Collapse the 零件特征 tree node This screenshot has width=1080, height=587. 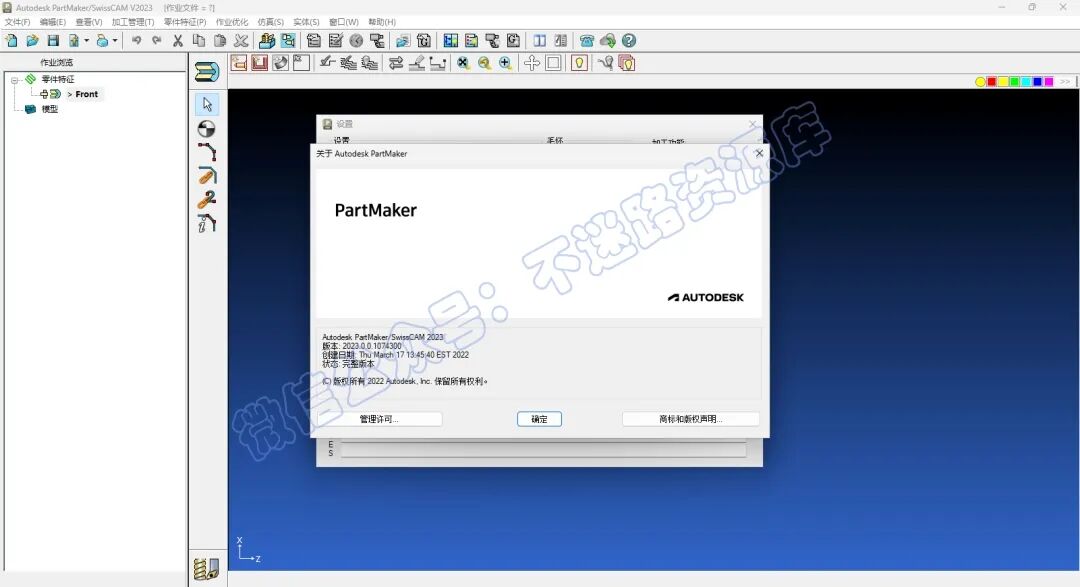point(14,80)
